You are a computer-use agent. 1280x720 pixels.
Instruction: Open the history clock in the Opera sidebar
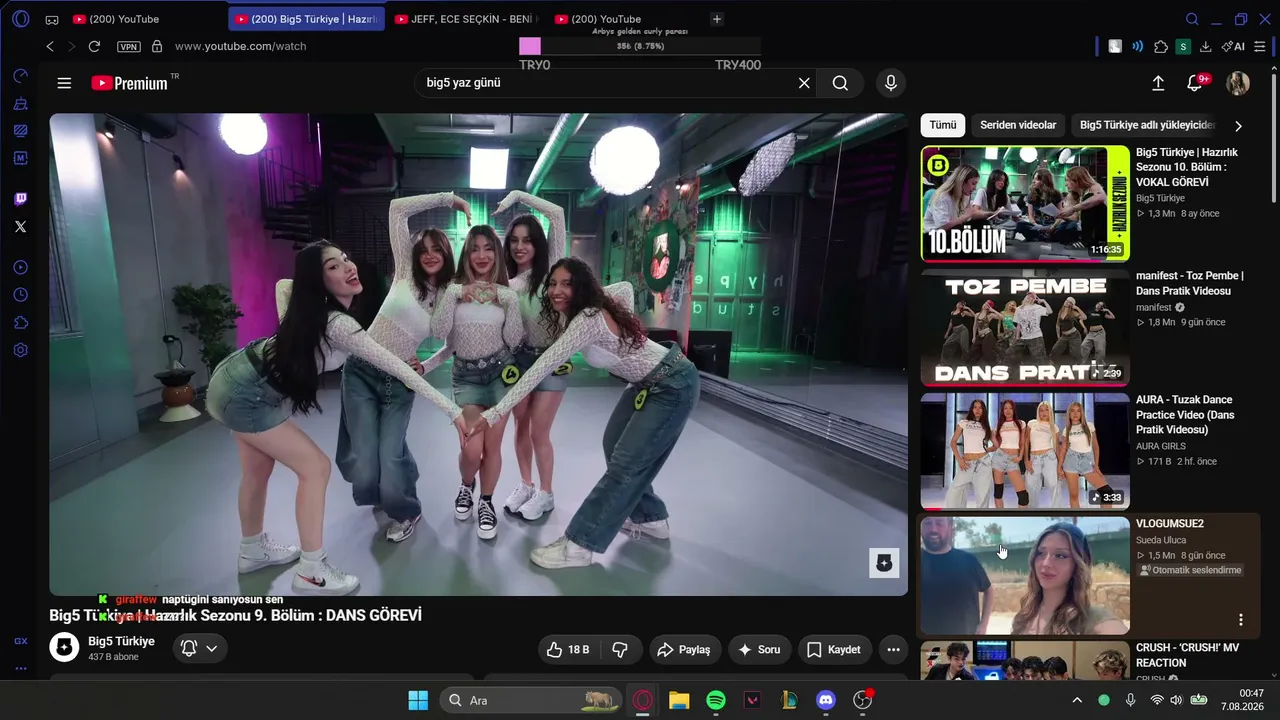20,295
